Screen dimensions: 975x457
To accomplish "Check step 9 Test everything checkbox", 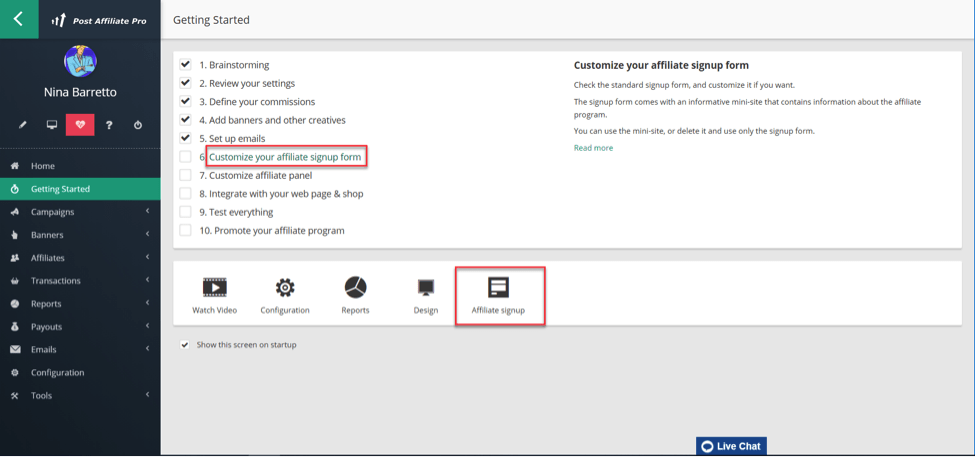I will pyautogui.click(x=185, y=212).
